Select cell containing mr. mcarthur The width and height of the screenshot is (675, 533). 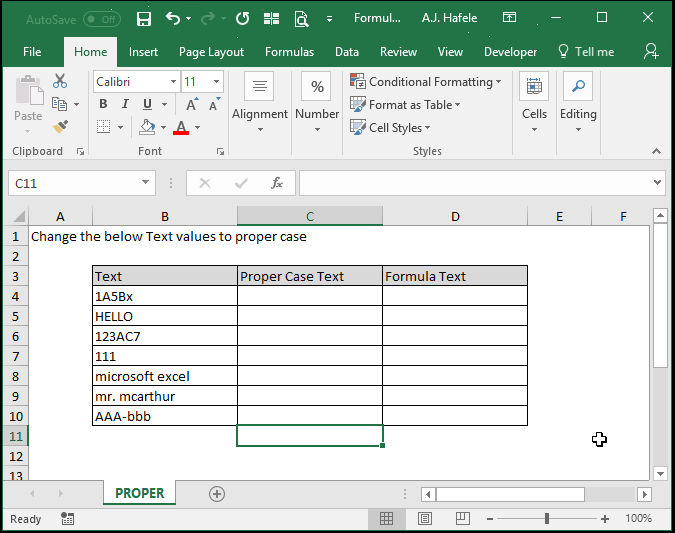(165, 396)
